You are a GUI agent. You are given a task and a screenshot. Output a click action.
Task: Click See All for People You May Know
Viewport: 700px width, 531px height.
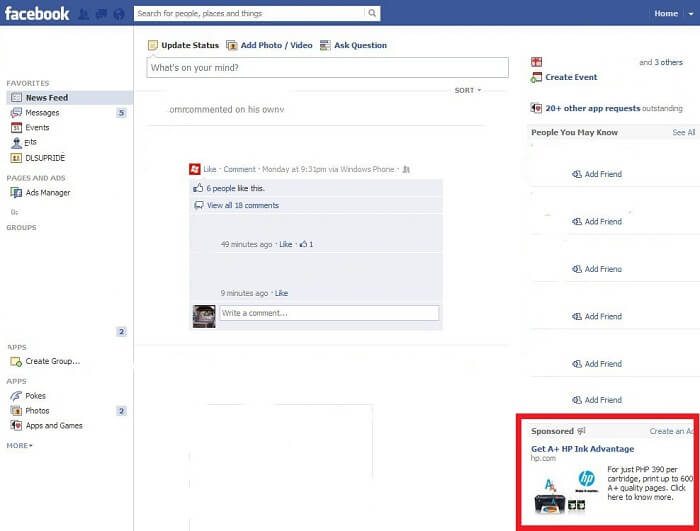[x=684, y=132]
